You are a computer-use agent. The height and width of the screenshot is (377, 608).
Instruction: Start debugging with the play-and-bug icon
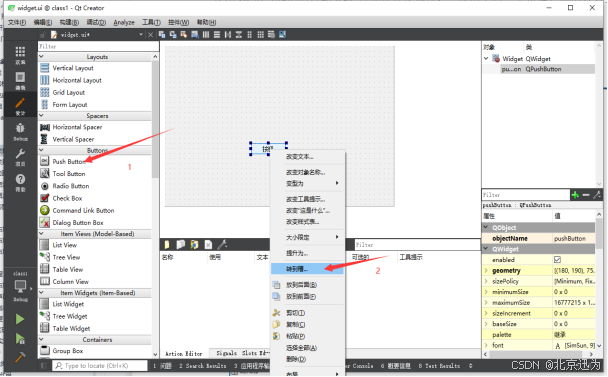click(20, 339)
